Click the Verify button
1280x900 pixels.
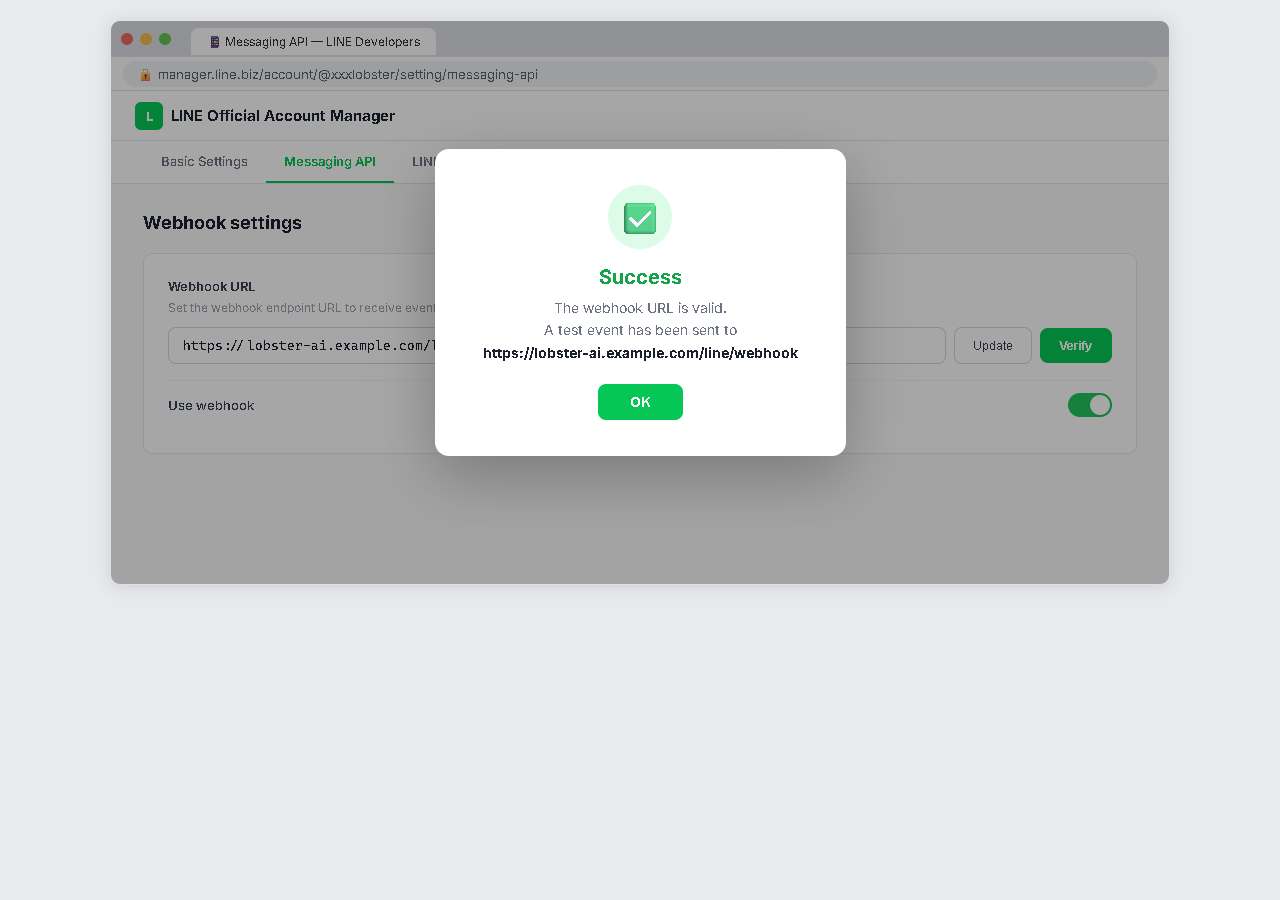click(1075, 345)
